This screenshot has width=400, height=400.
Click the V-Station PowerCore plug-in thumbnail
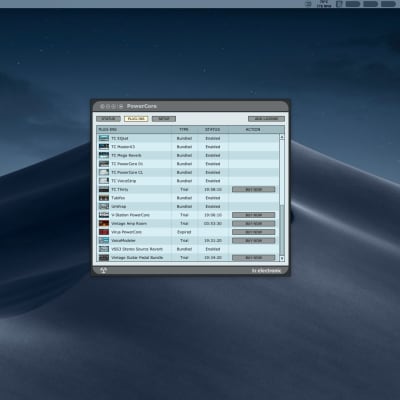[104, 215]
